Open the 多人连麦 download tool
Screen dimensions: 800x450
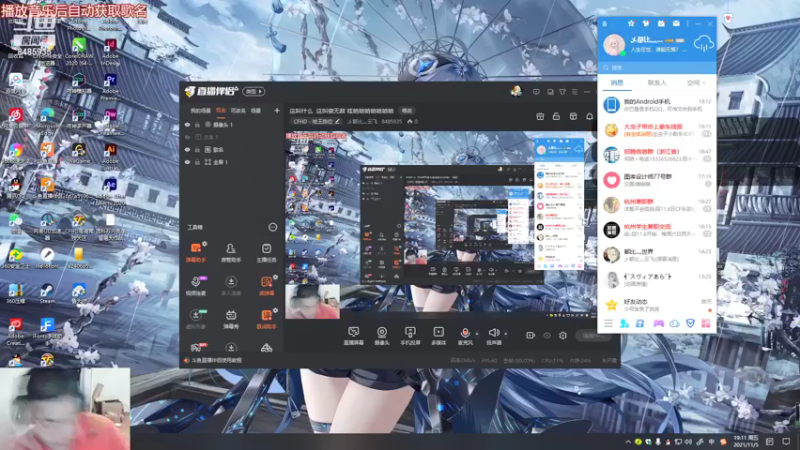click(x=231, y=286)
